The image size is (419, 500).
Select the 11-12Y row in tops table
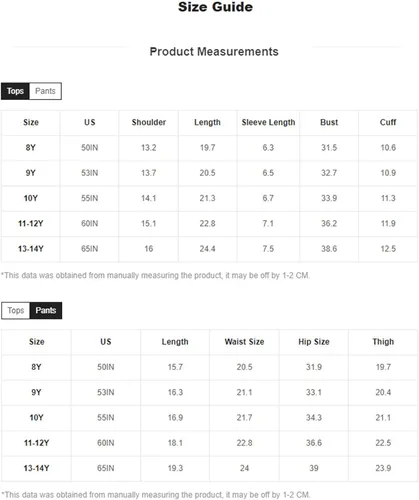coord(209,223)
